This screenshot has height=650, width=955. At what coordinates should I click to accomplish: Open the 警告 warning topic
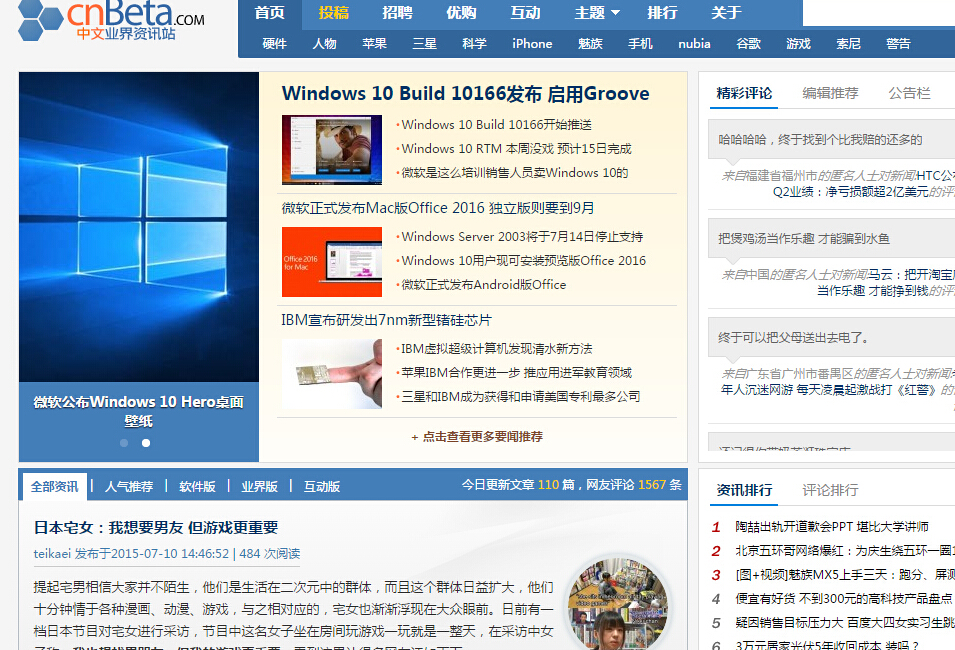pyautogui.click(x=898, y=44)
